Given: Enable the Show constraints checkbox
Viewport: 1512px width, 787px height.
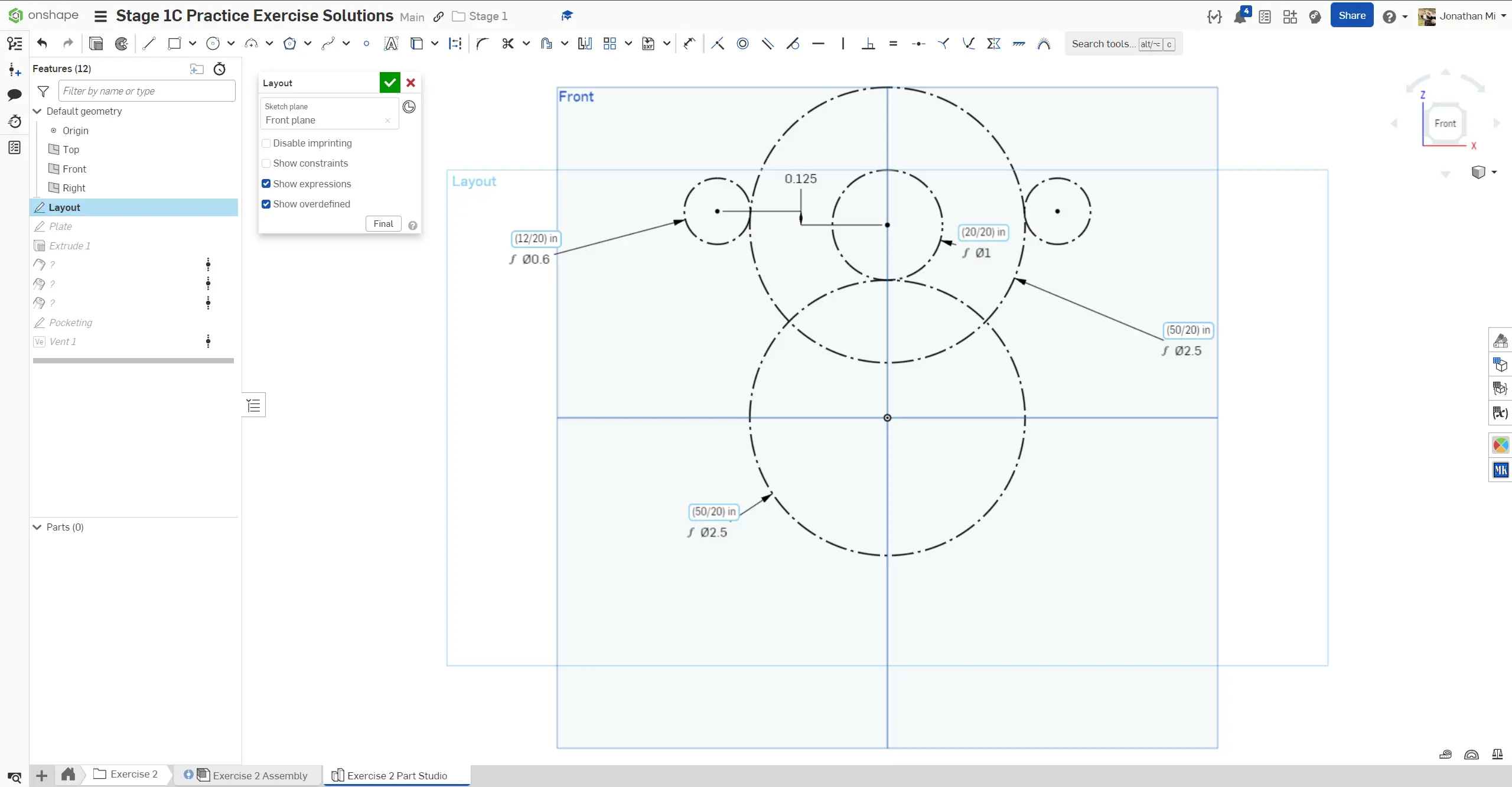Looking at the screenshot, I should [266, 163].
